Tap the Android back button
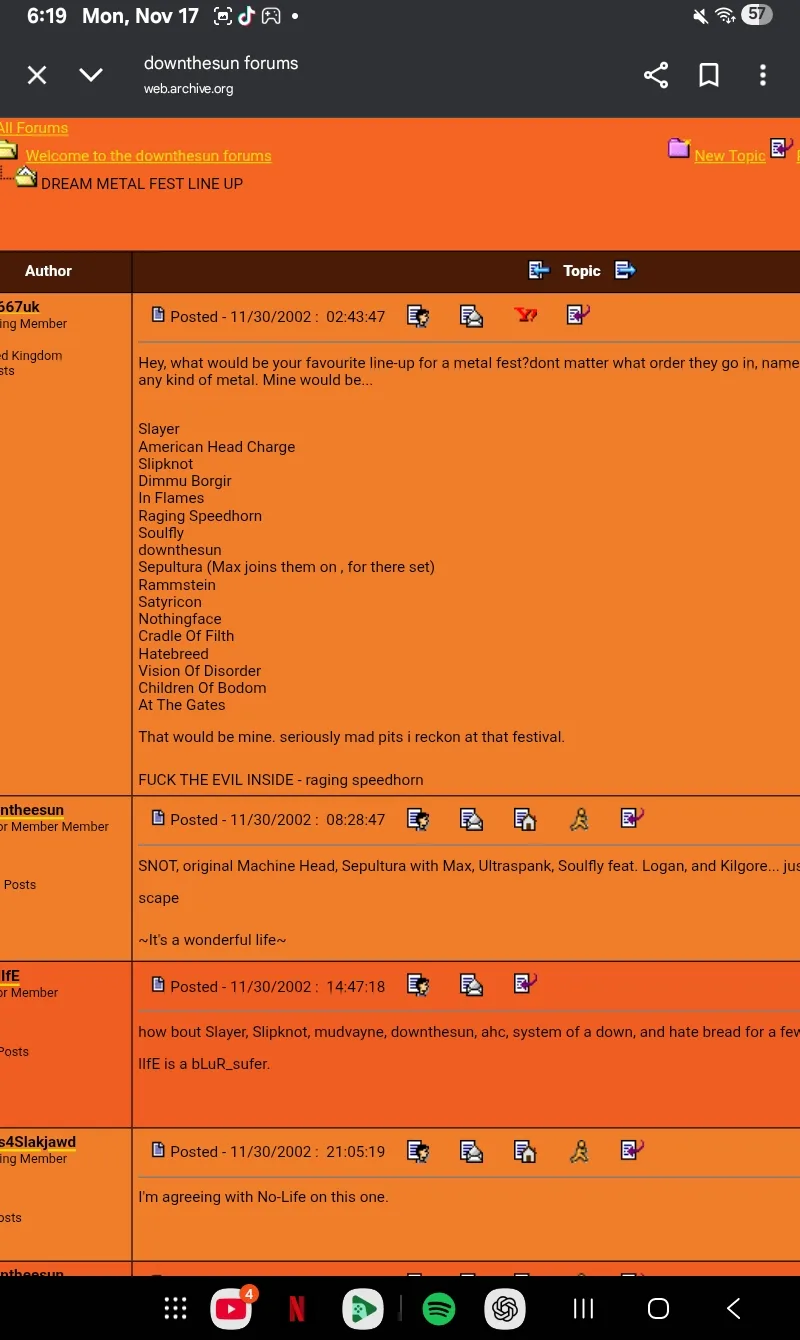 click(733, 1308)
